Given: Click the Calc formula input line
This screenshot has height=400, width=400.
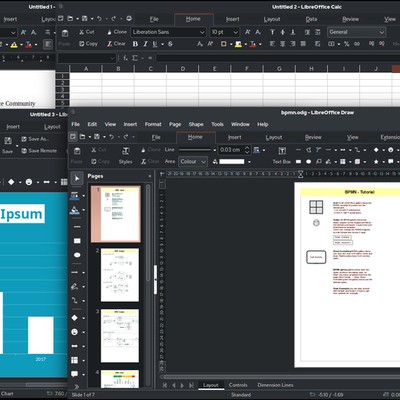Looking at the screenshot, I should tap(278, 58).
